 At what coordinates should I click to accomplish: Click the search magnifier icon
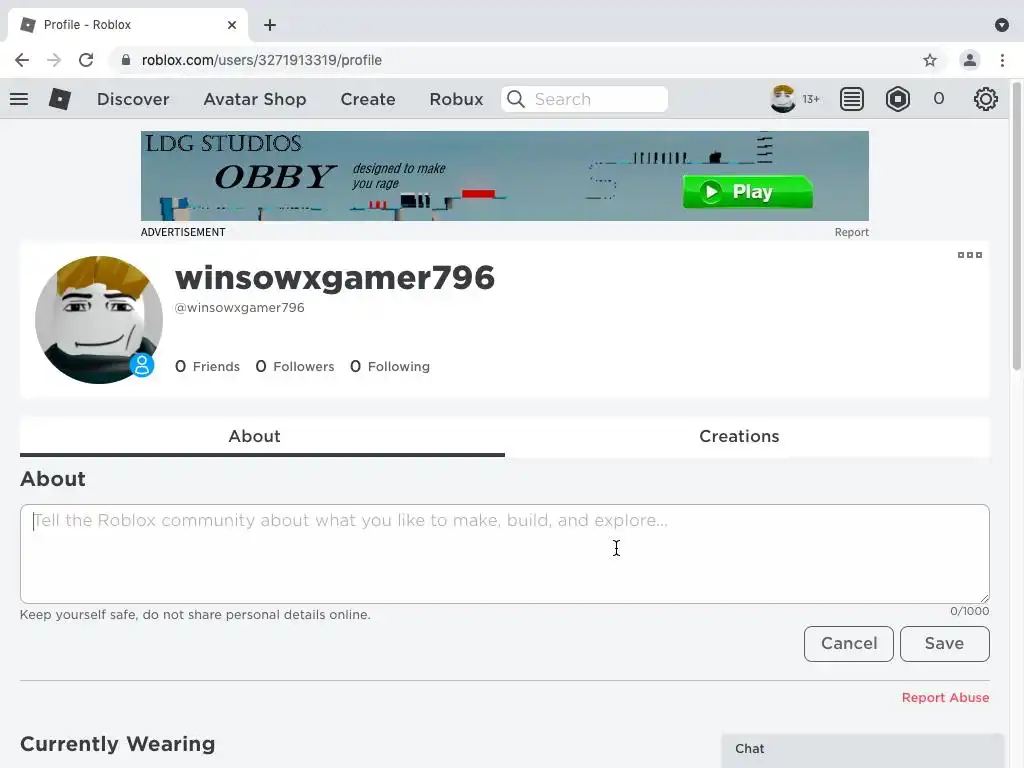[516, 99]
